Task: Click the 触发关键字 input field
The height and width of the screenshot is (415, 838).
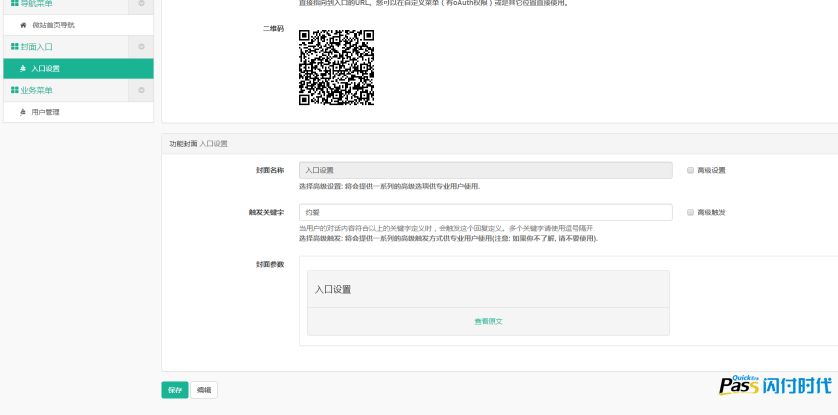Action: click(x=485, y=212)
